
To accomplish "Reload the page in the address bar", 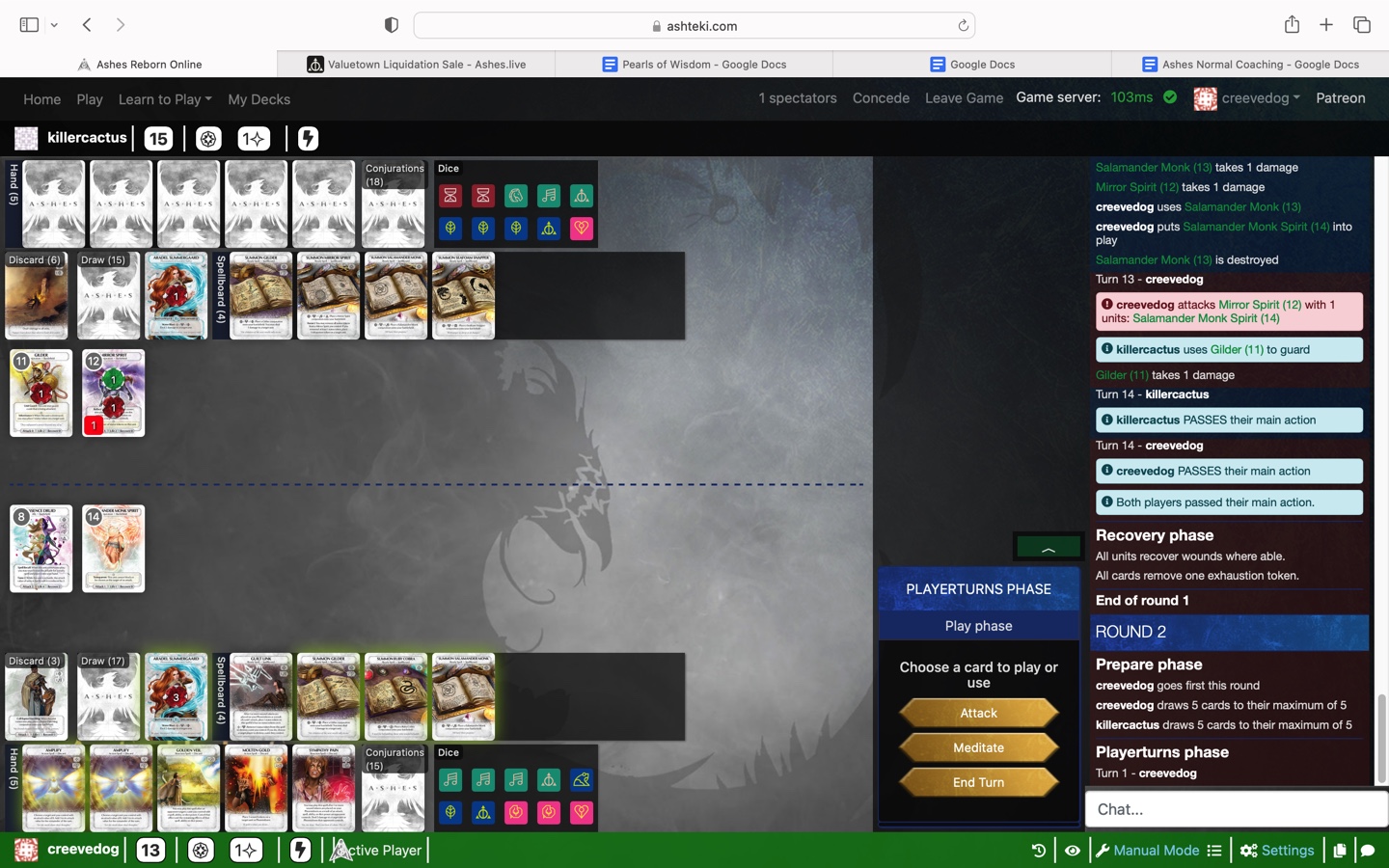I will coord(963,26).
